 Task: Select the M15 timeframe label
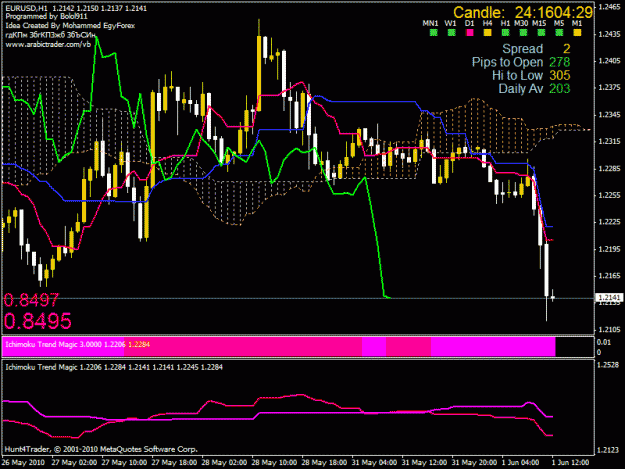(x=539, y=24)
